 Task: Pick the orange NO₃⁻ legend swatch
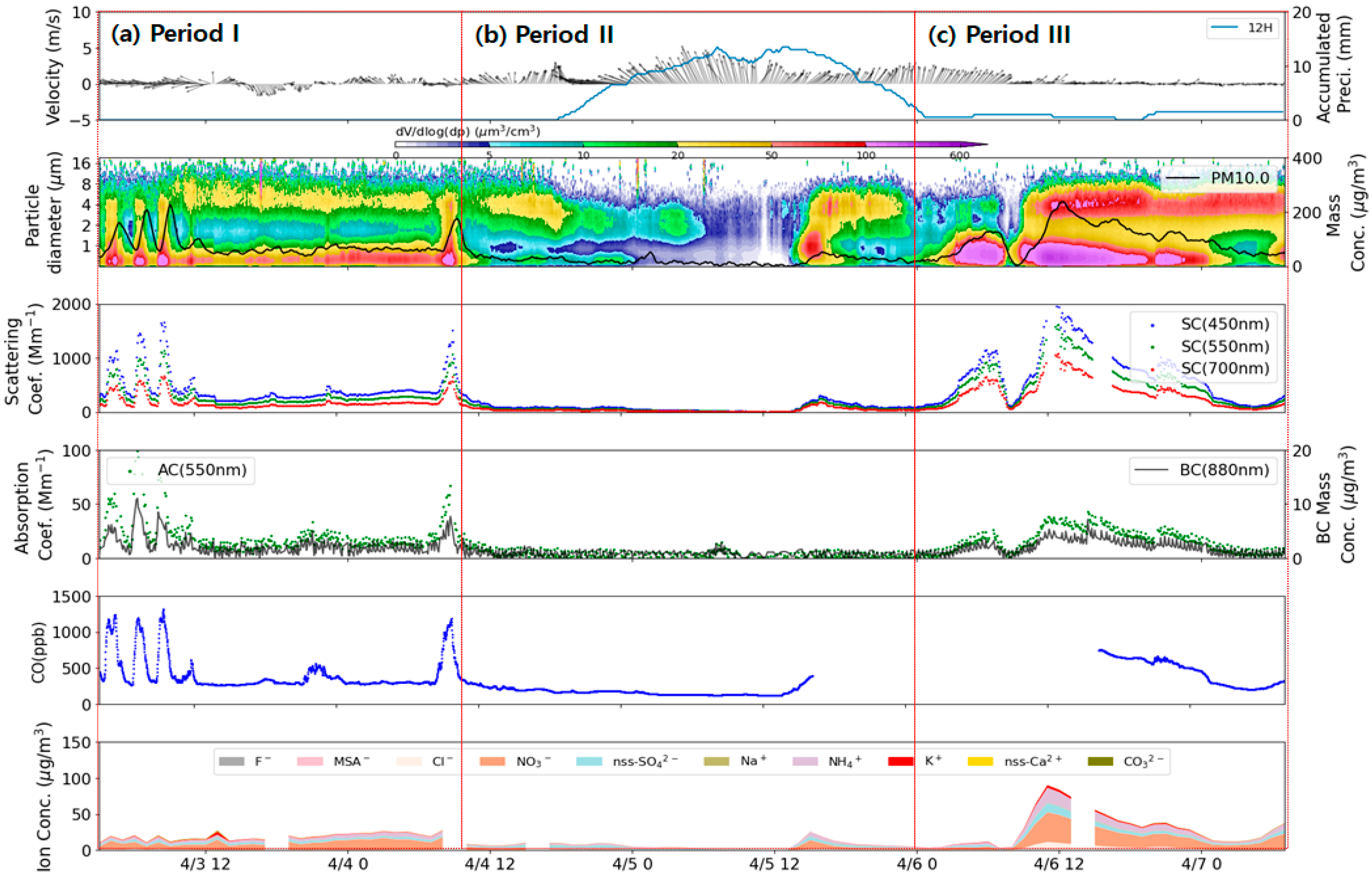(492, 762)
